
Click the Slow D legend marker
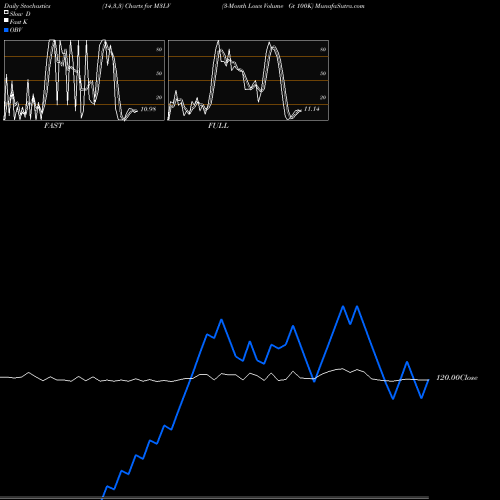coord(6,12)
